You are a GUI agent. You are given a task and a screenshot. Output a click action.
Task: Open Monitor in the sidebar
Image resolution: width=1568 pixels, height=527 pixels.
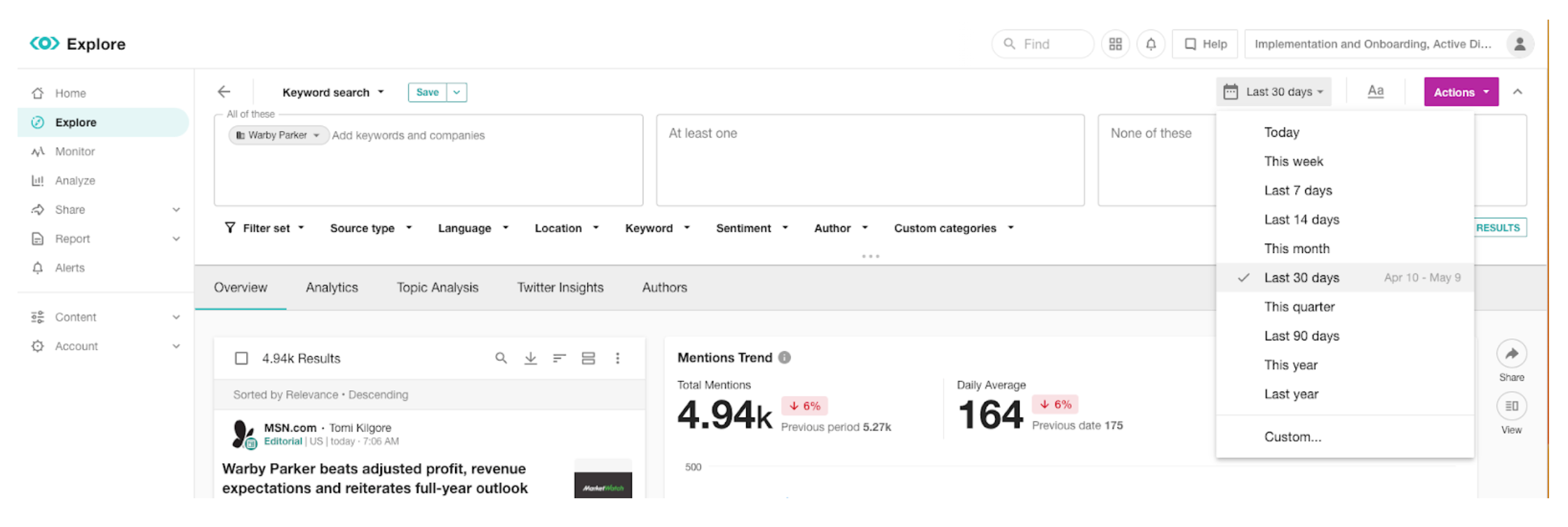[x=74, y=151]
